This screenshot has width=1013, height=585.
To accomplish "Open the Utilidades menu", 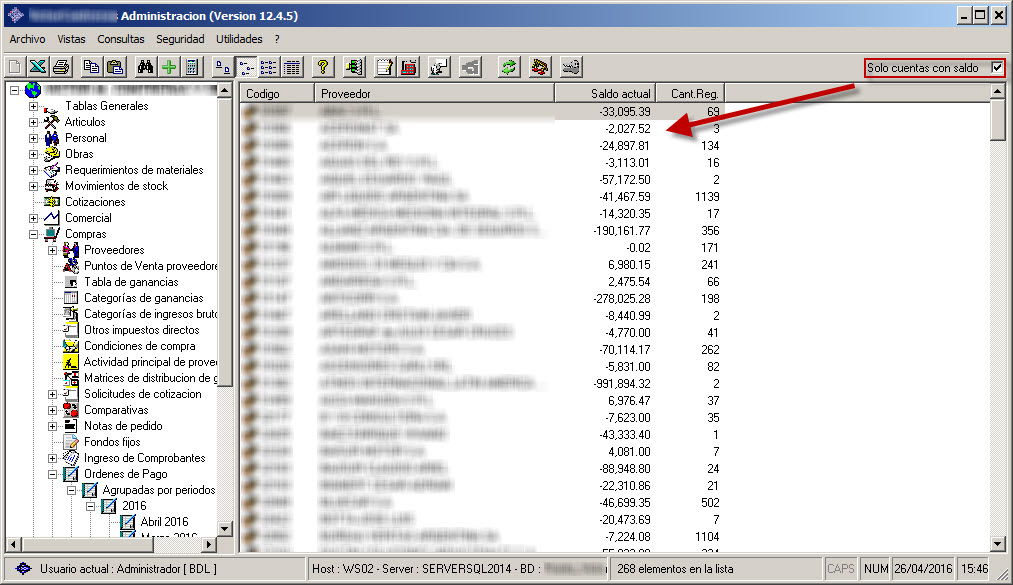I will (239, 39).
